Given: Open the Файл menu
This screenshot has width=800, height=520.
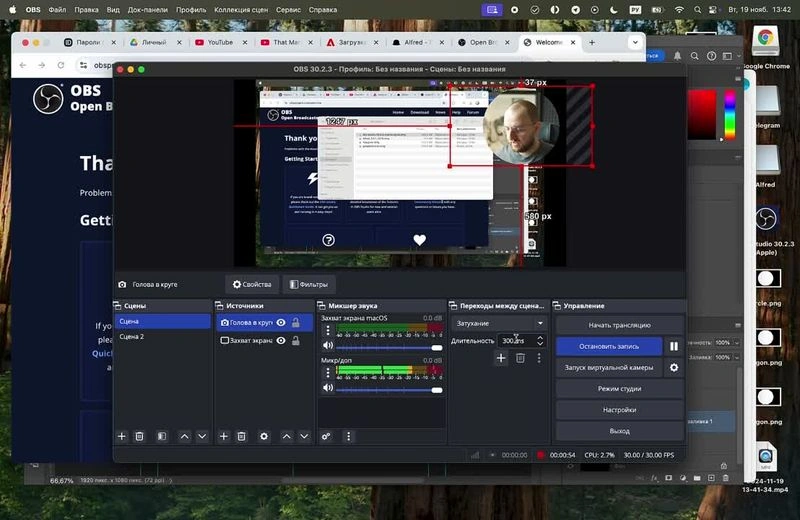Looking at the screenshot, I should (x=57, y=10).
